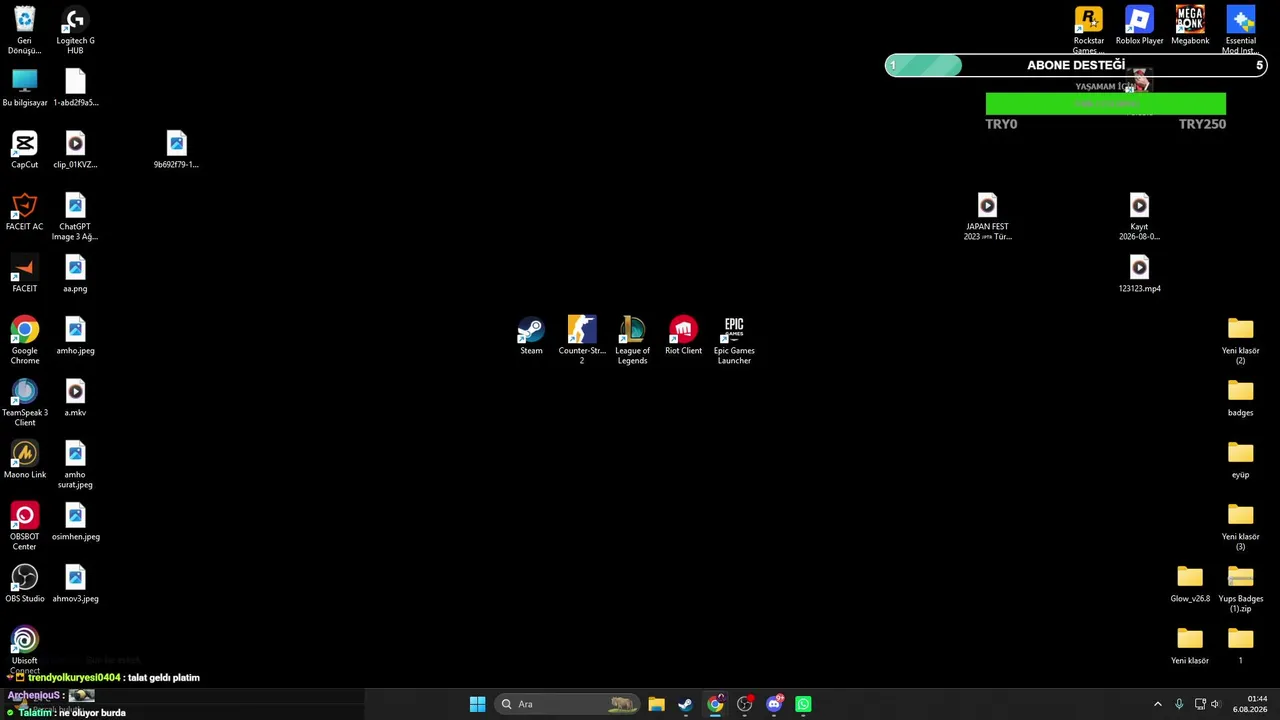Select the OBSBOT Center shortcut
Image resolution: width=1280 pixels, height=720 pixels.
pos(25,527)
